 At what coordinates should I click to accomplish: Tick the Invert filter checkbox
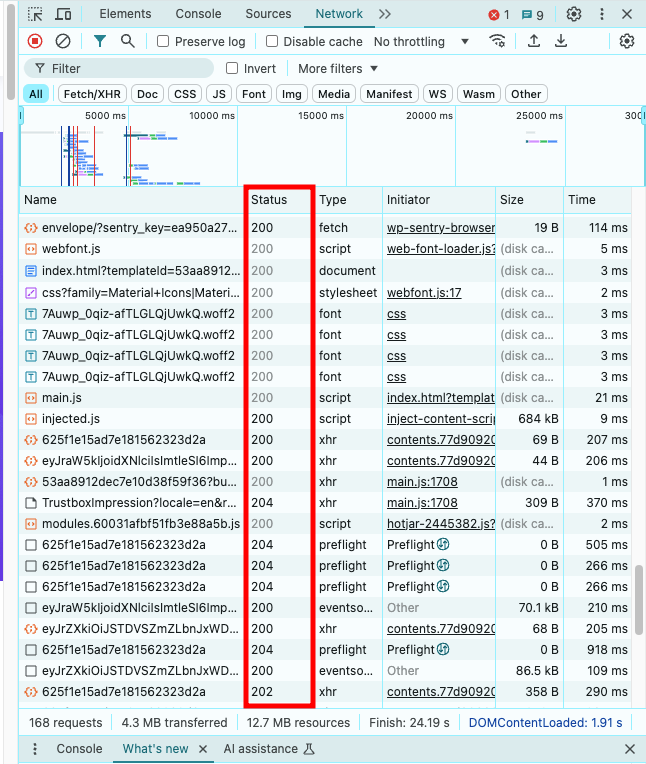pos(232,68)
